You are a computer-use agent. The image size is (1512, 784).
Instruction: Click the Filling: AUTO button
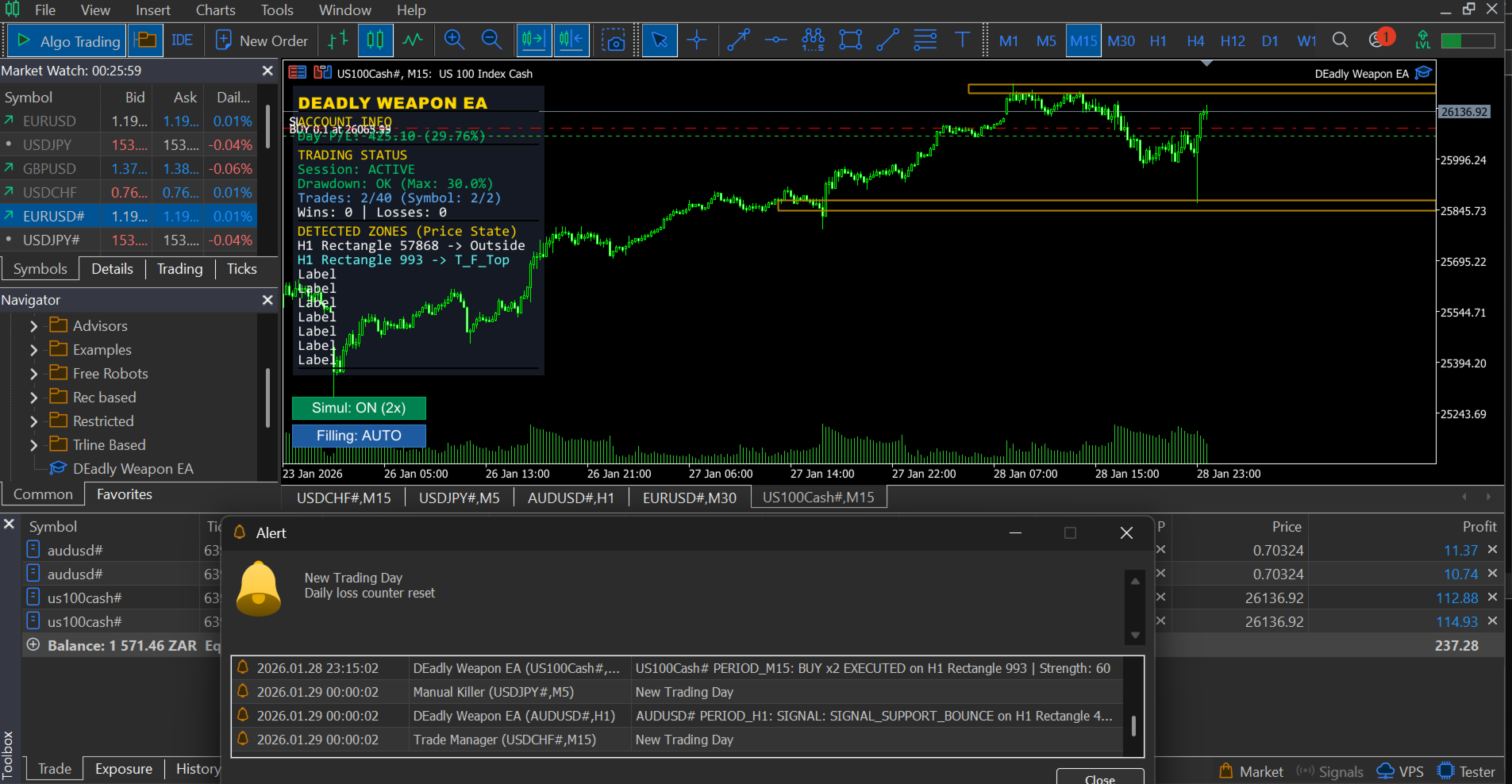(x=359, y=436)
